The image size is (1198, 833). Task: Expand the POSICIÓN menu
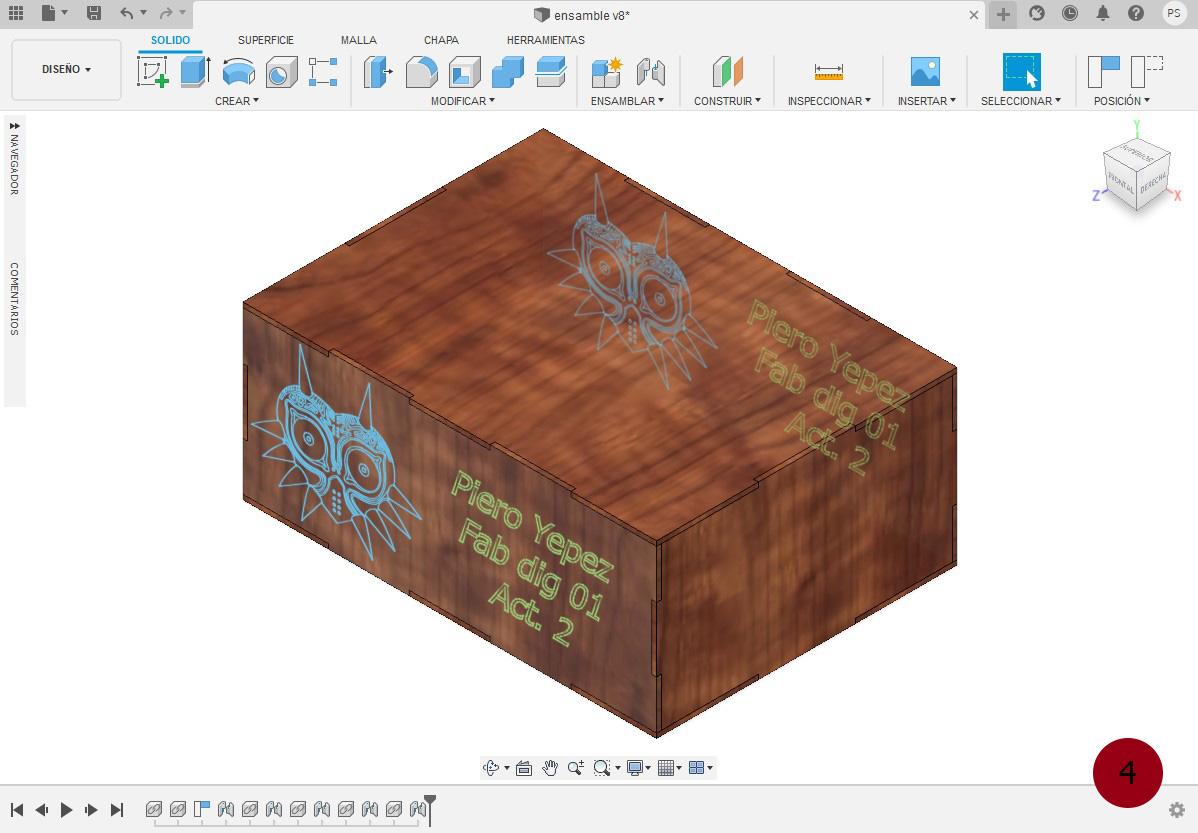tap(1122, 101)
